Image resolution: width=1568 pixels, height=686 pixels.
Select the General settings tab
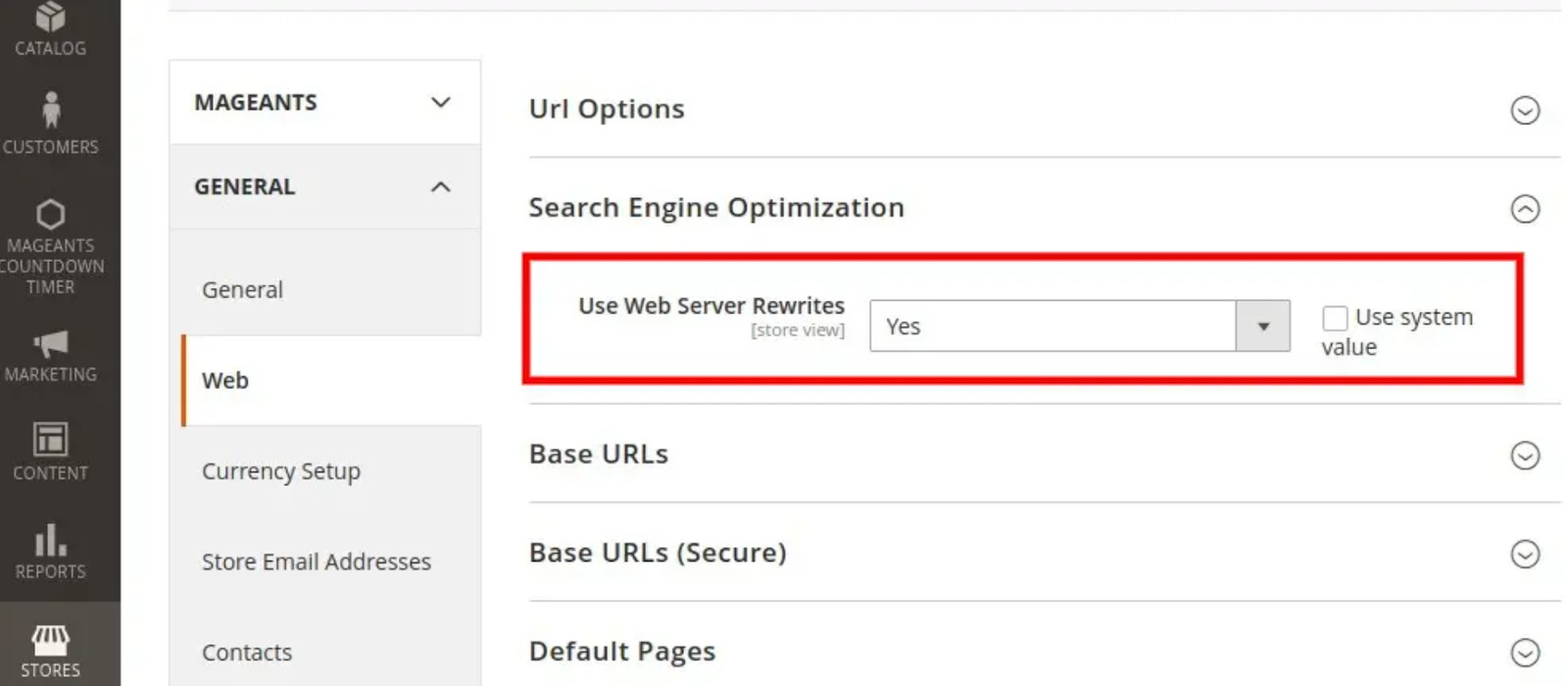tap(242, 290)
